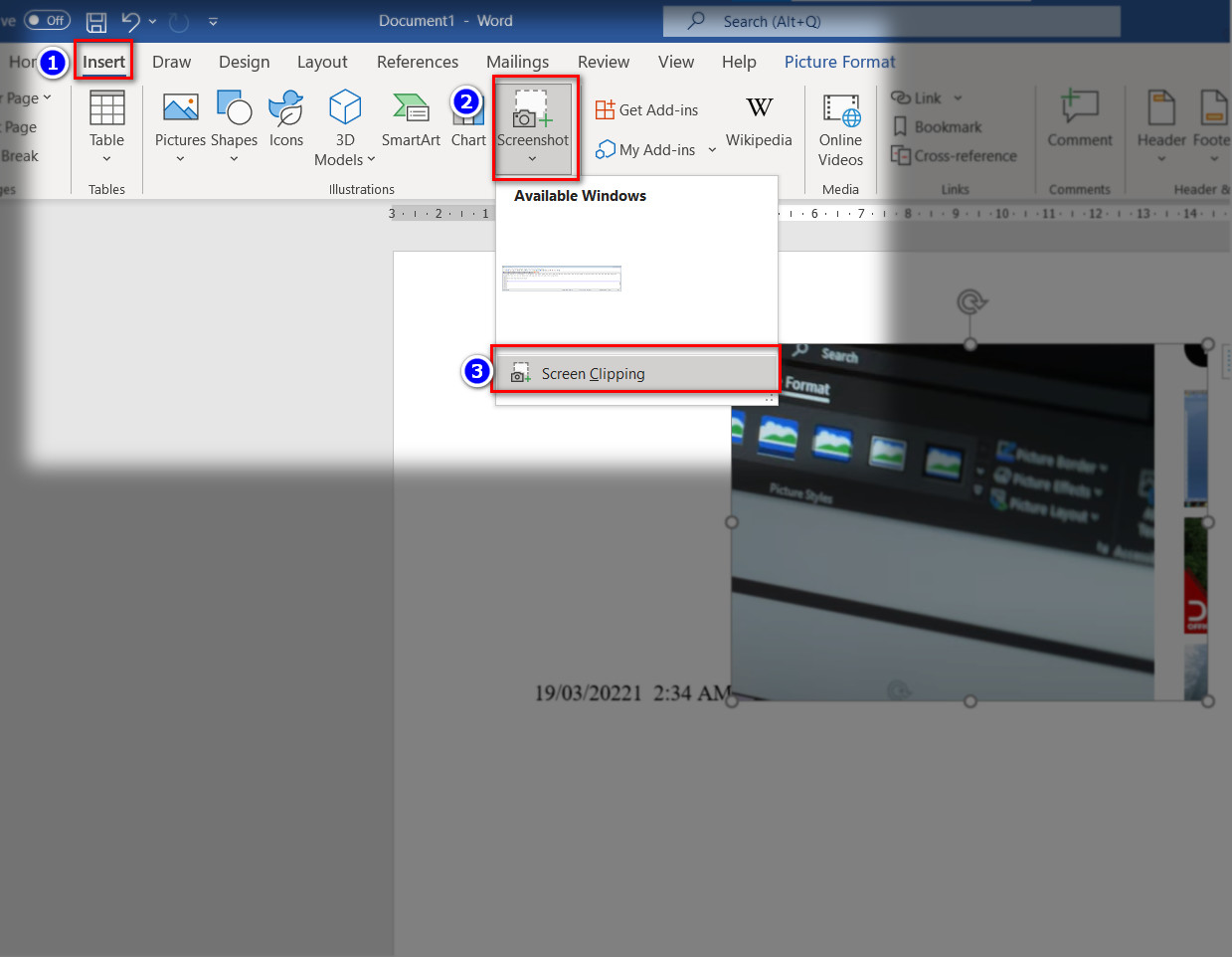
Task: Open My Add-ins
Action: tap(646, 149)
